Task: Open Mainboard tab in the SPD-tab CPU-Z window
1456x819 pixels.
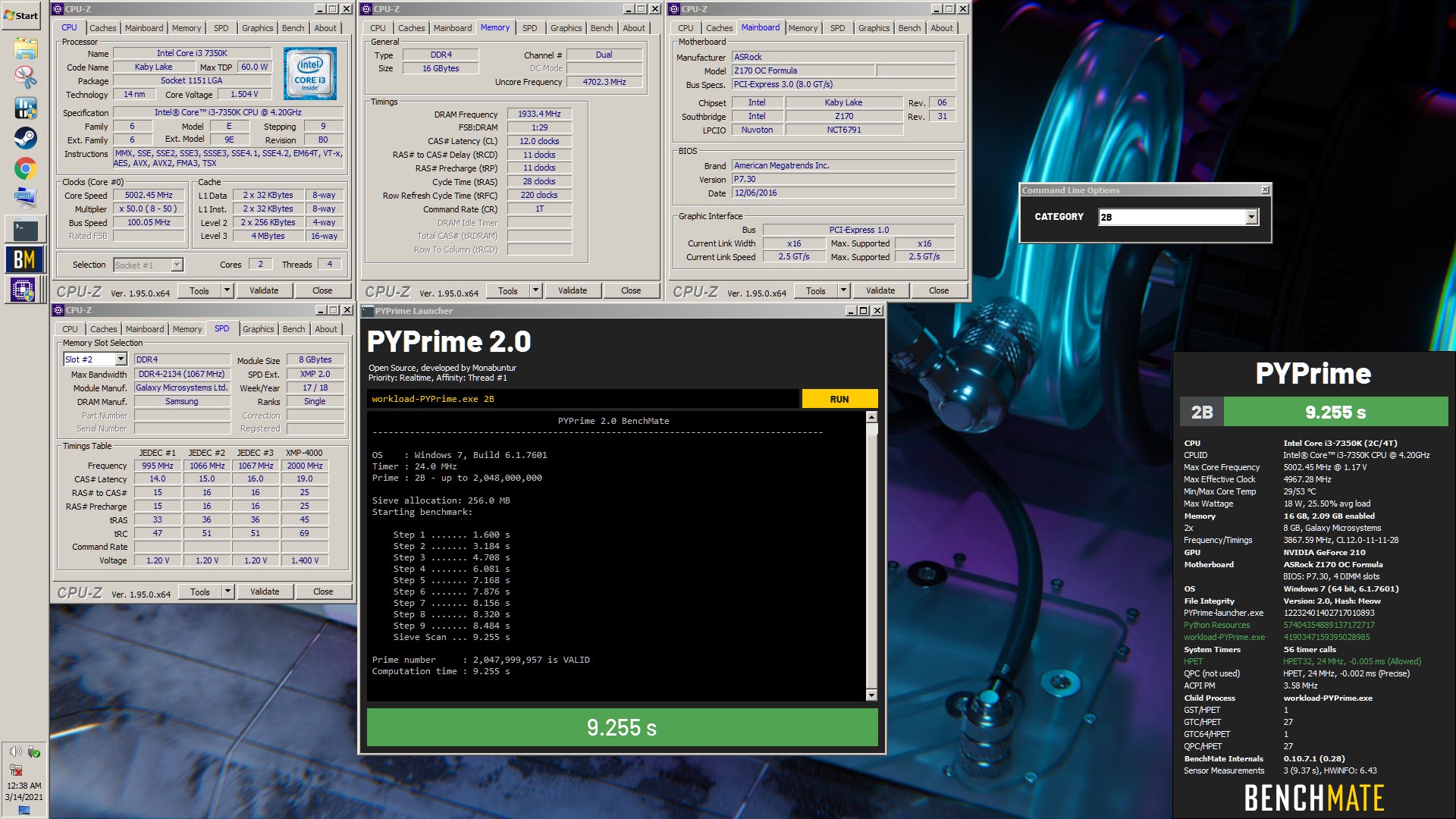Action: (145, 329)
